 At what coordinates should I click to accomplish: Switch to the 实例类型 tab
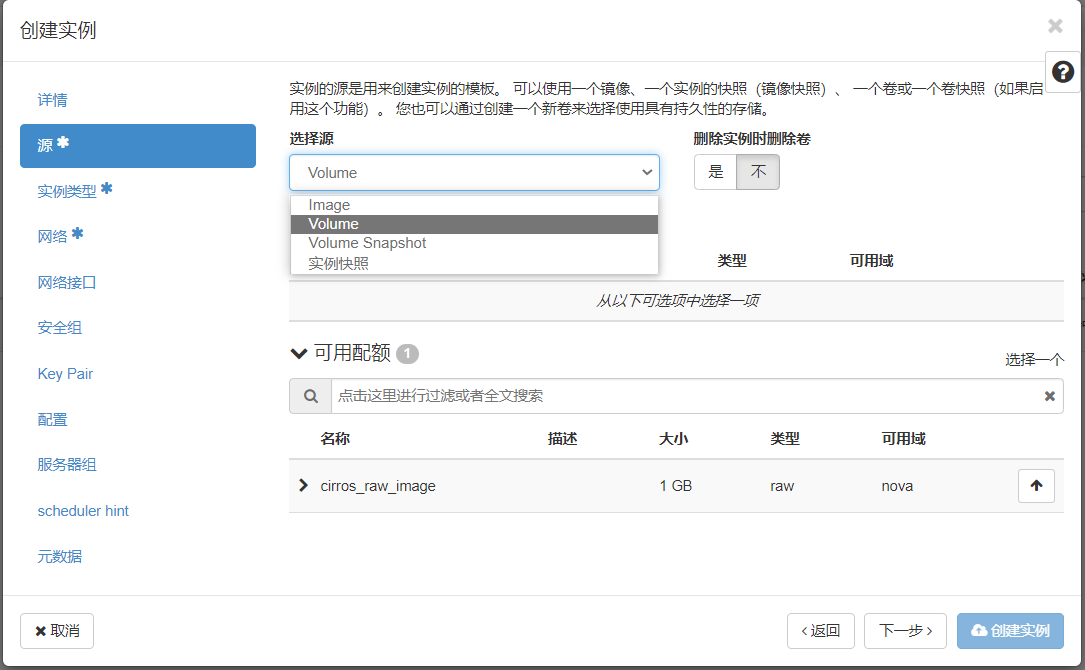pos(67,191)
